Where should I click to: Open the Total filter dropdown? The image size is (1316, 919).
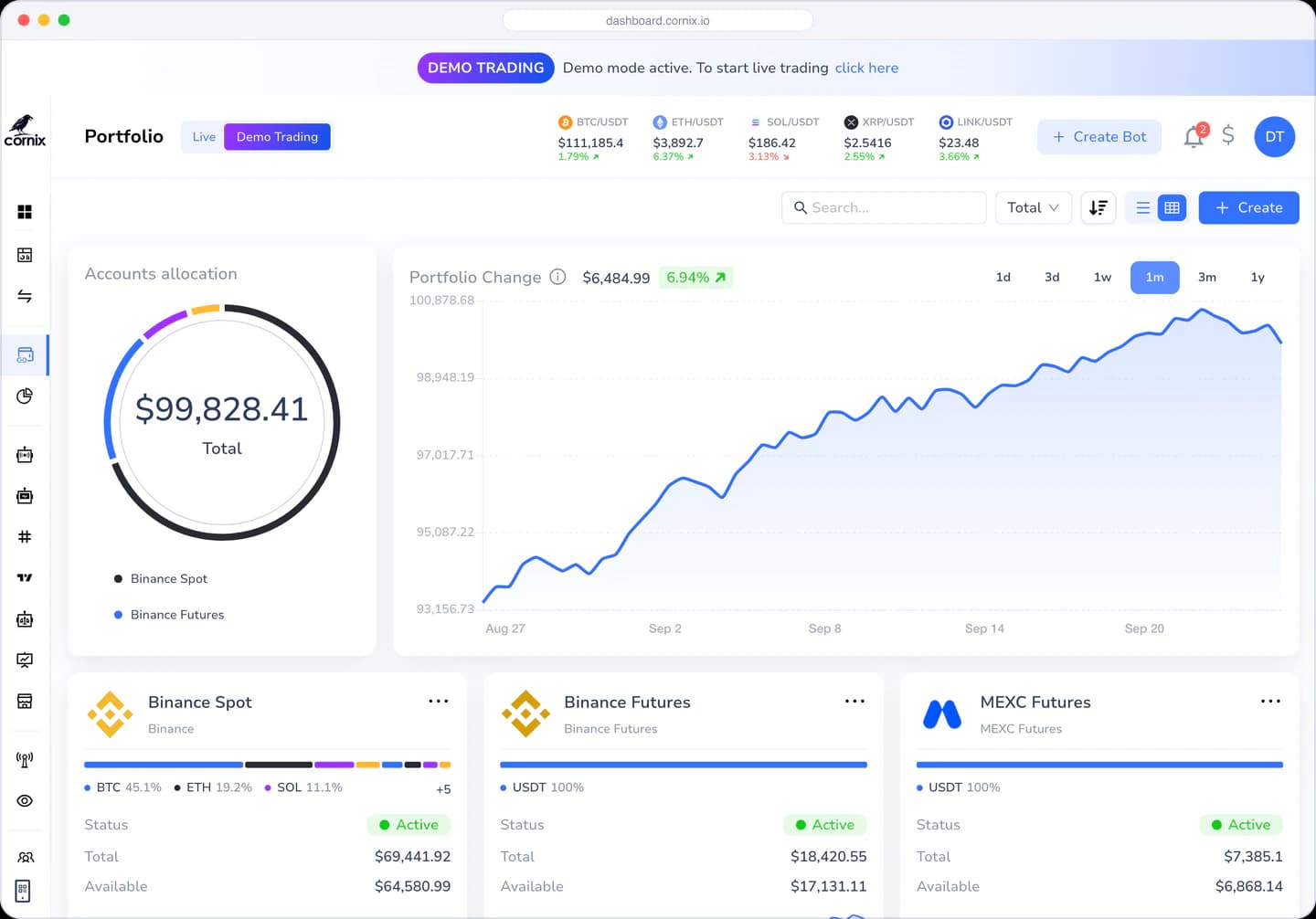pos(1033,207)
